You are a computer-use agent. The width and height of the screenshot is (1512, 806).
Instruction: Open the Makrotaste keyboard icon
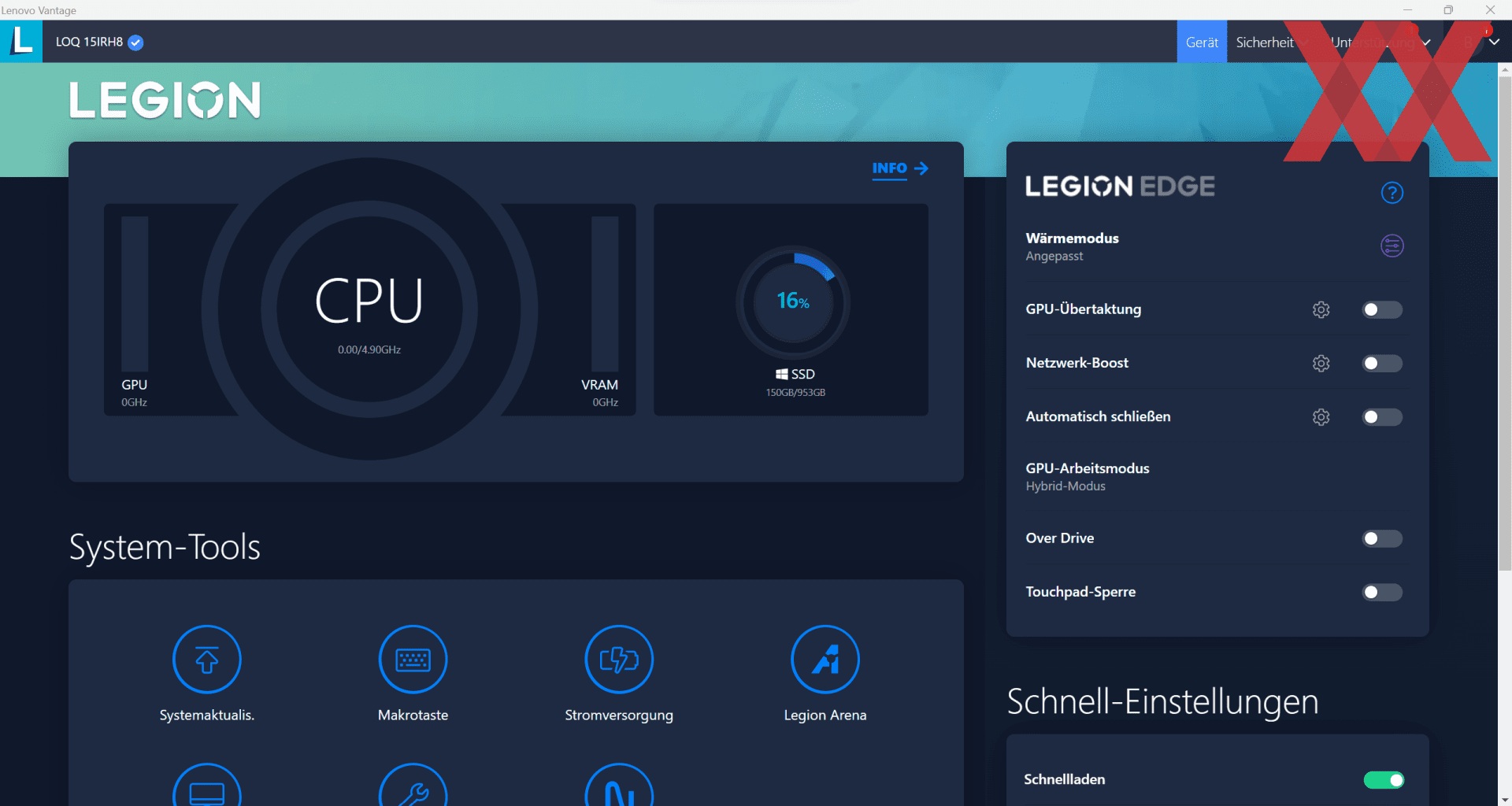(413, 660)
